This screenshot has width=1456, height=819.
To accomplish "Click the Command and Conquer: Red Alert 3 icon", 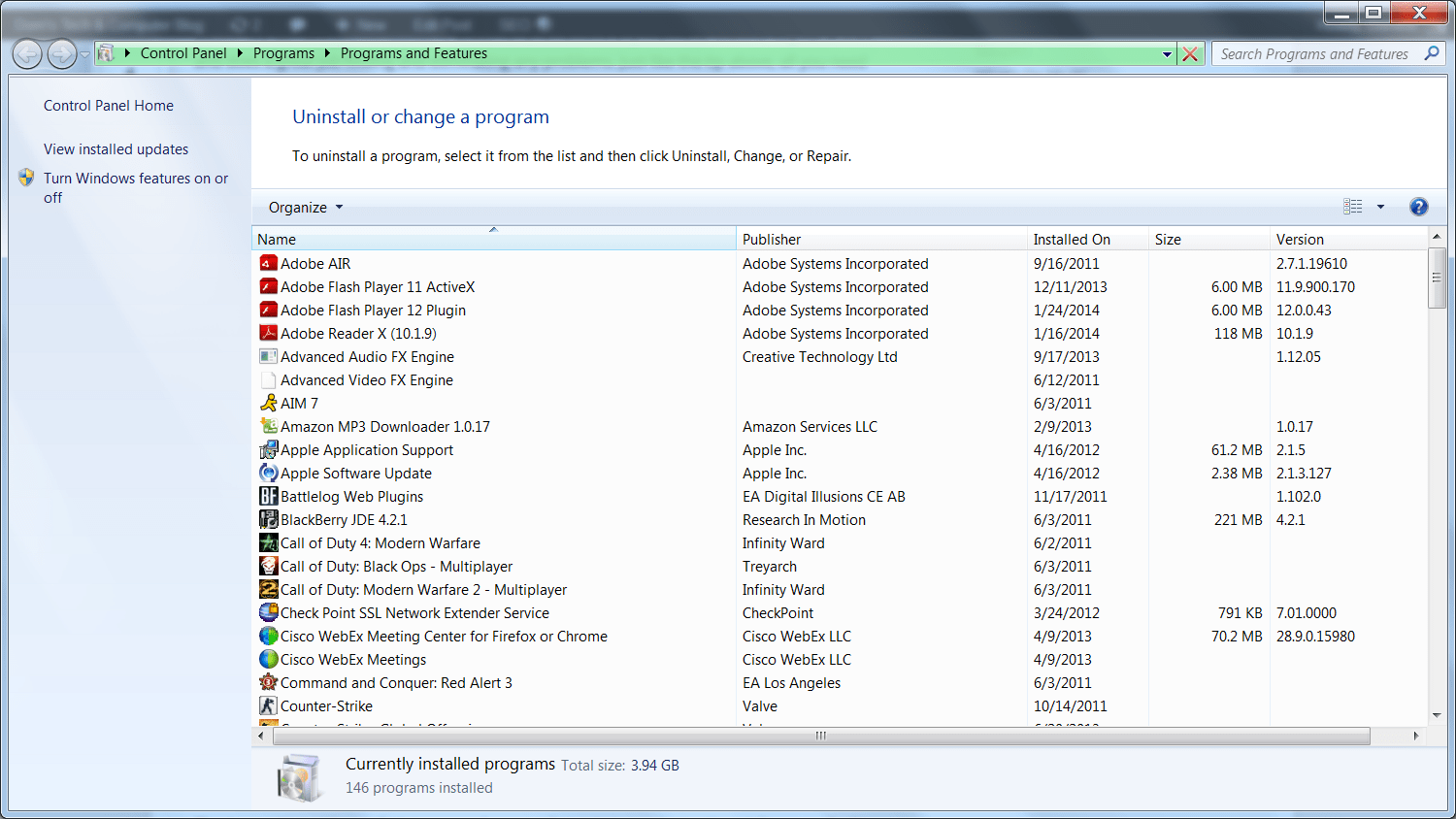I will click(269, 682).
